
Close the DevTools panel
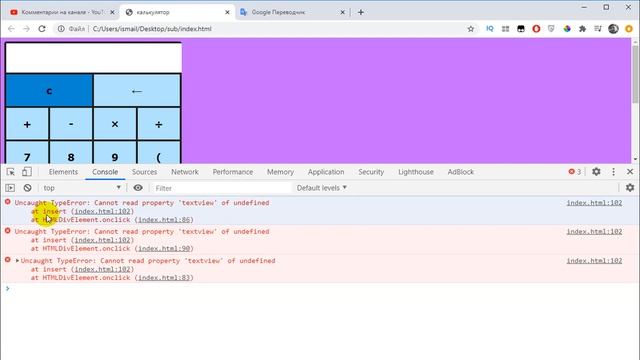point(630,172)
